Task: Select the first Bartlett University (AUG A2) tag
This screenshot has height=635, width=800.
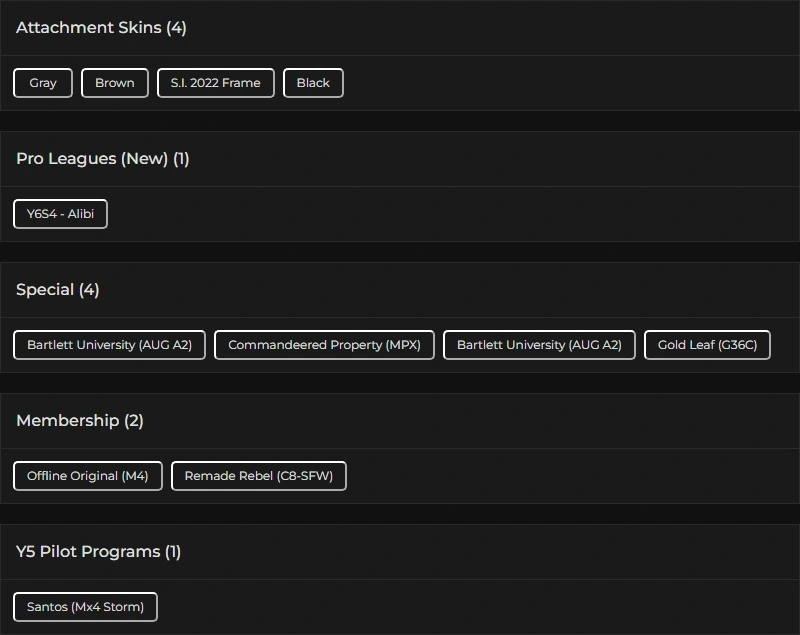Action: coord(109,345)
